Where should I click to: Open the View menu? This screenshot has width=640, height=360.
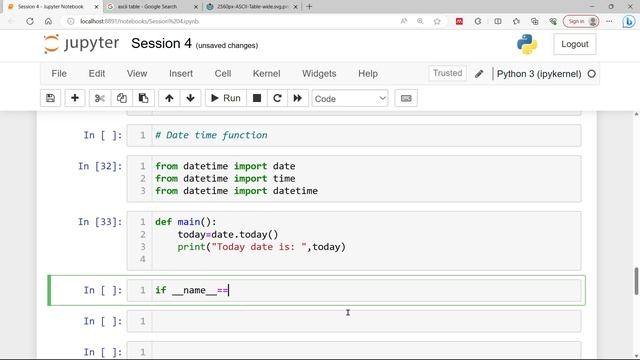pos(137,73)
